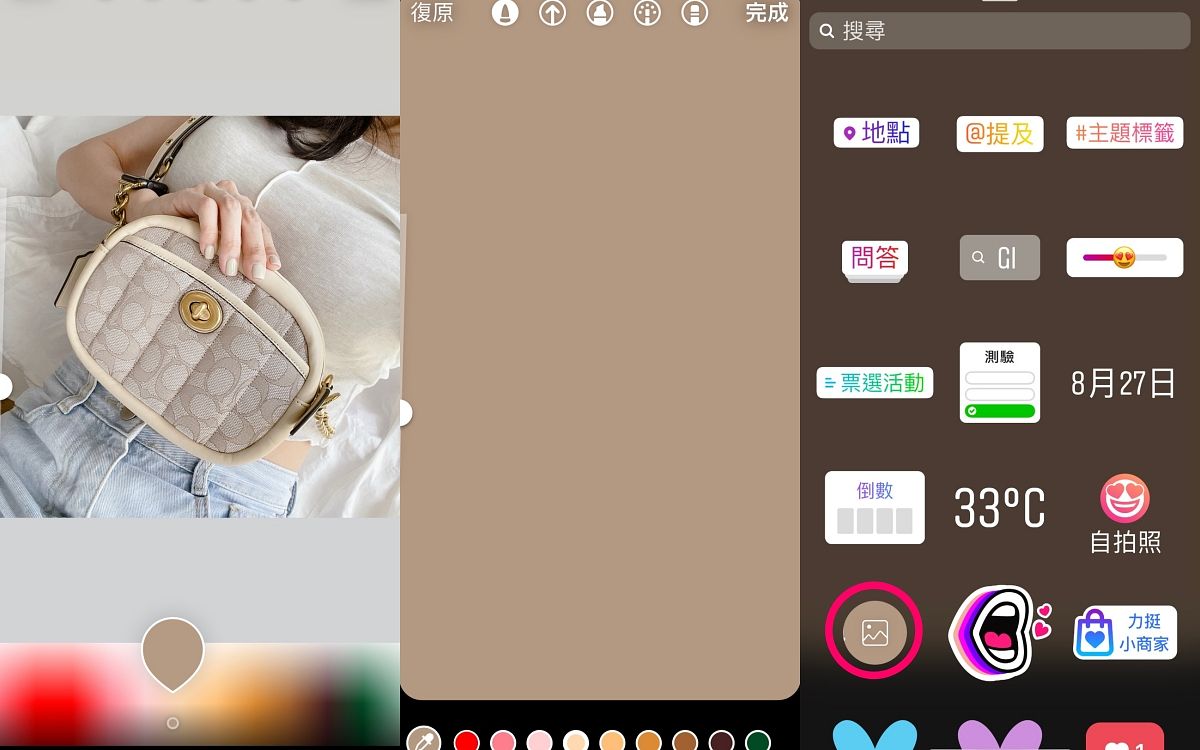Add the 地點 location sticker

876,133
